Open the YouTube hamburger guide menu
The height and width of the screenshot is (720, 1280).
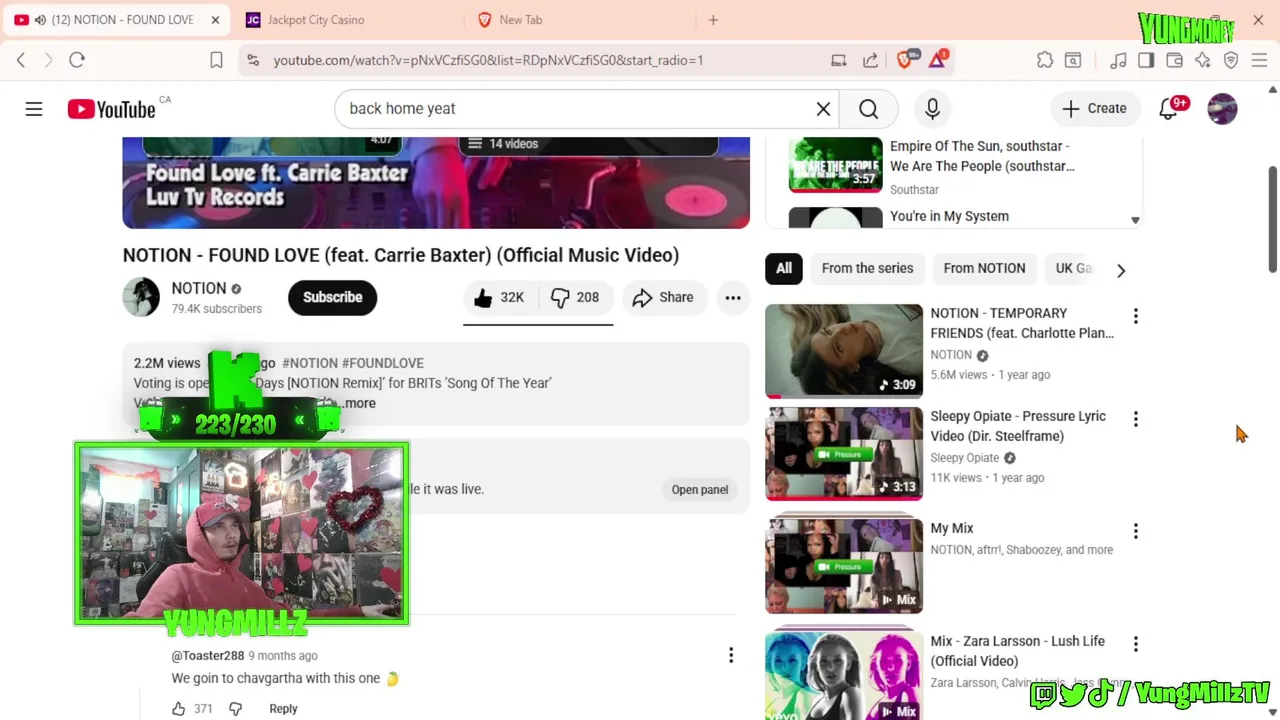(x=34, y=109)
